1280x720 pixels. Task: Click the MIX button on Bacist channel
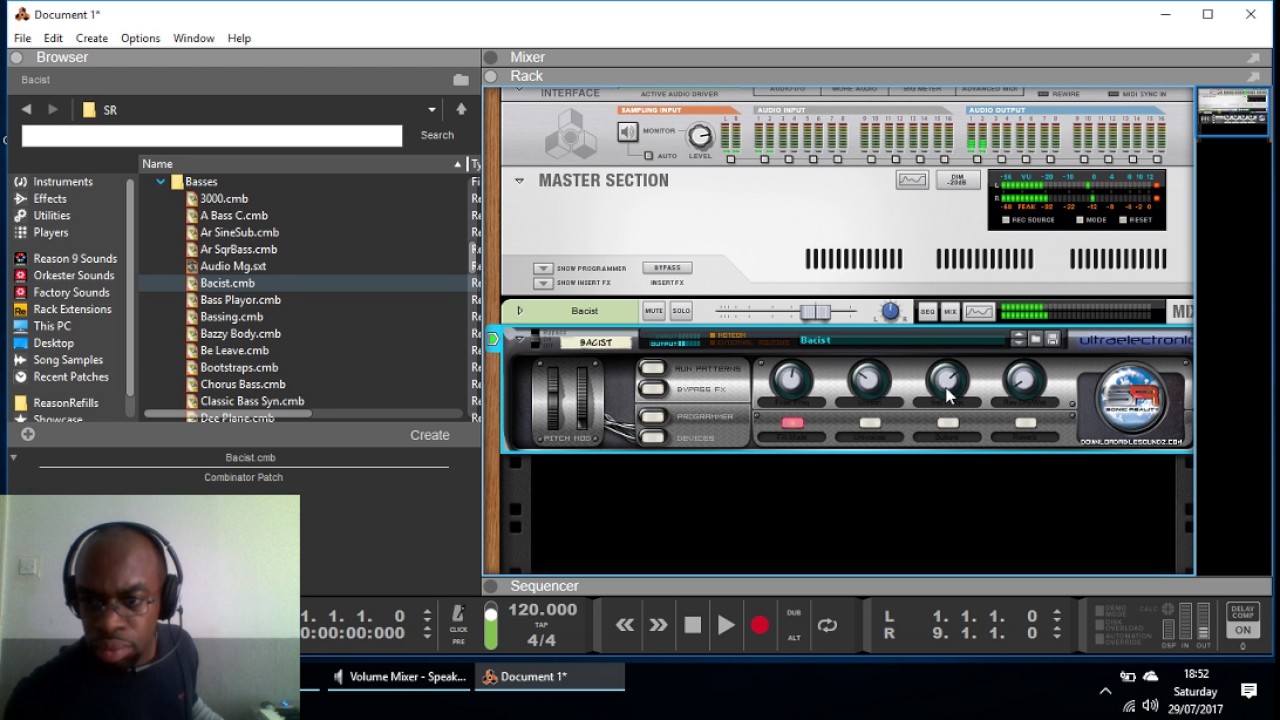pyautogui.click(x=950, y=312)
